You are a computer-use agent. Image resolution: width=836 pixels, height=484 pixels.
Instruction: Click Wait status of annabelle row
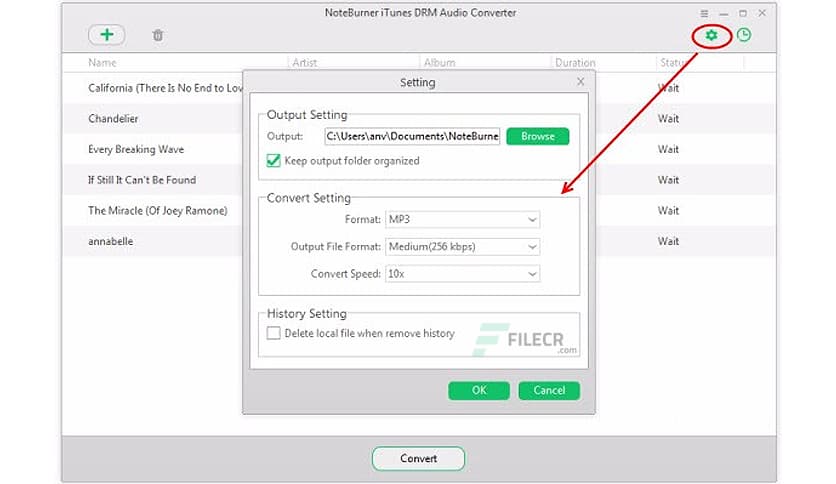point(668,241)
